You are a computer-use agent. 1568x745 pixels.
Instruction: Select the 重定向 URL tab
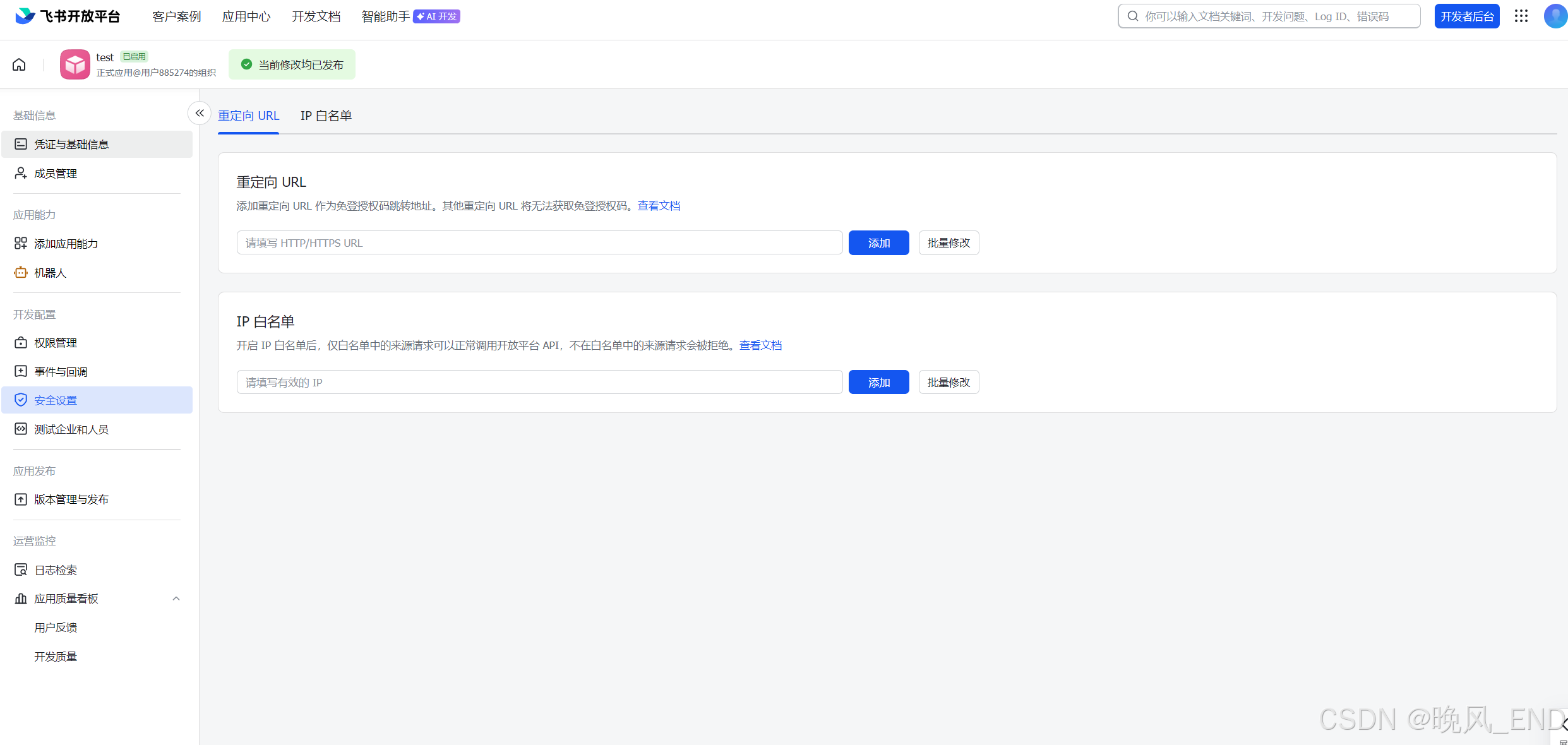tap(248, 116)
